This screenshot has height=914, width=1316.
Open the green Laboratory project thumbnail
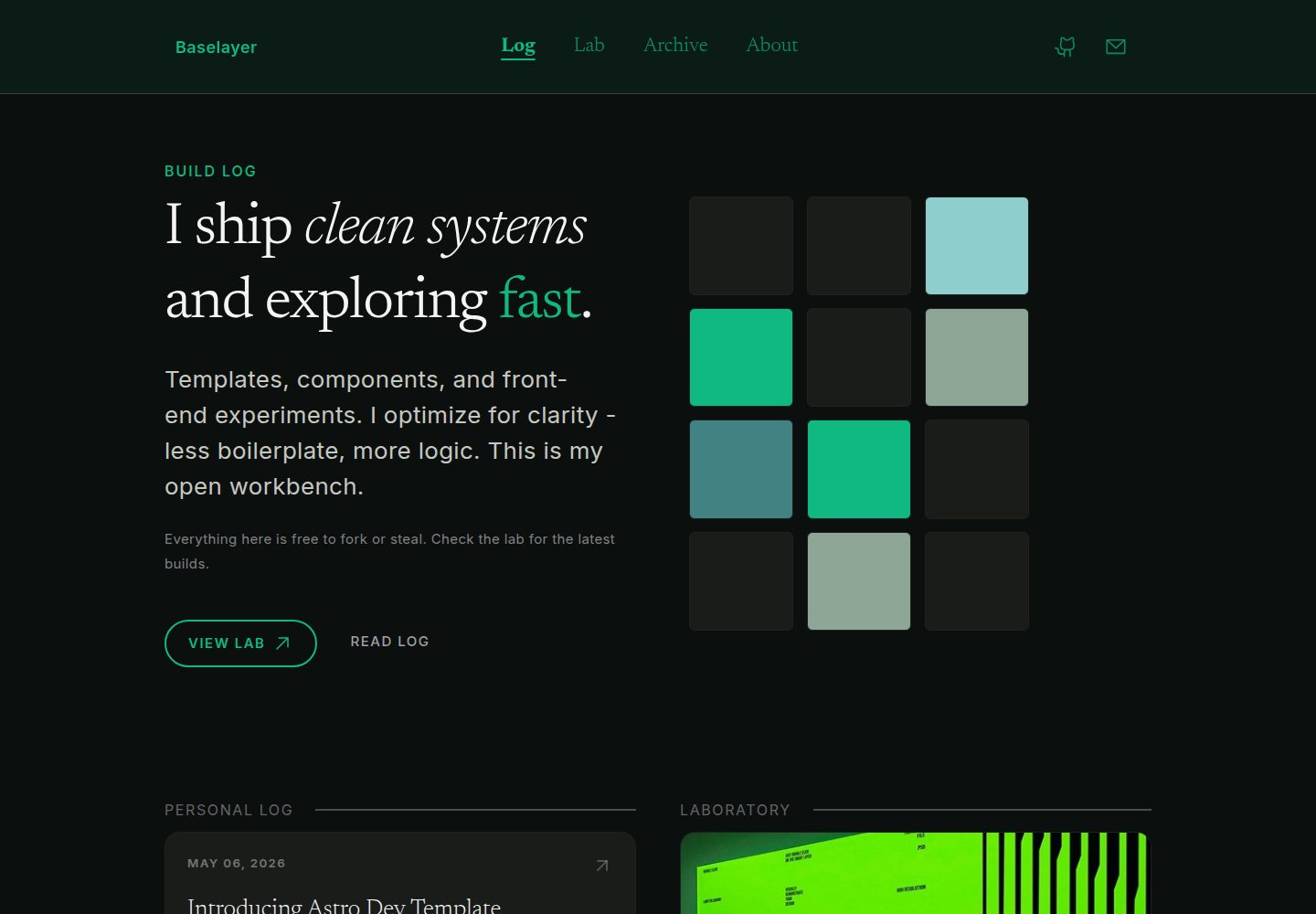916,873
